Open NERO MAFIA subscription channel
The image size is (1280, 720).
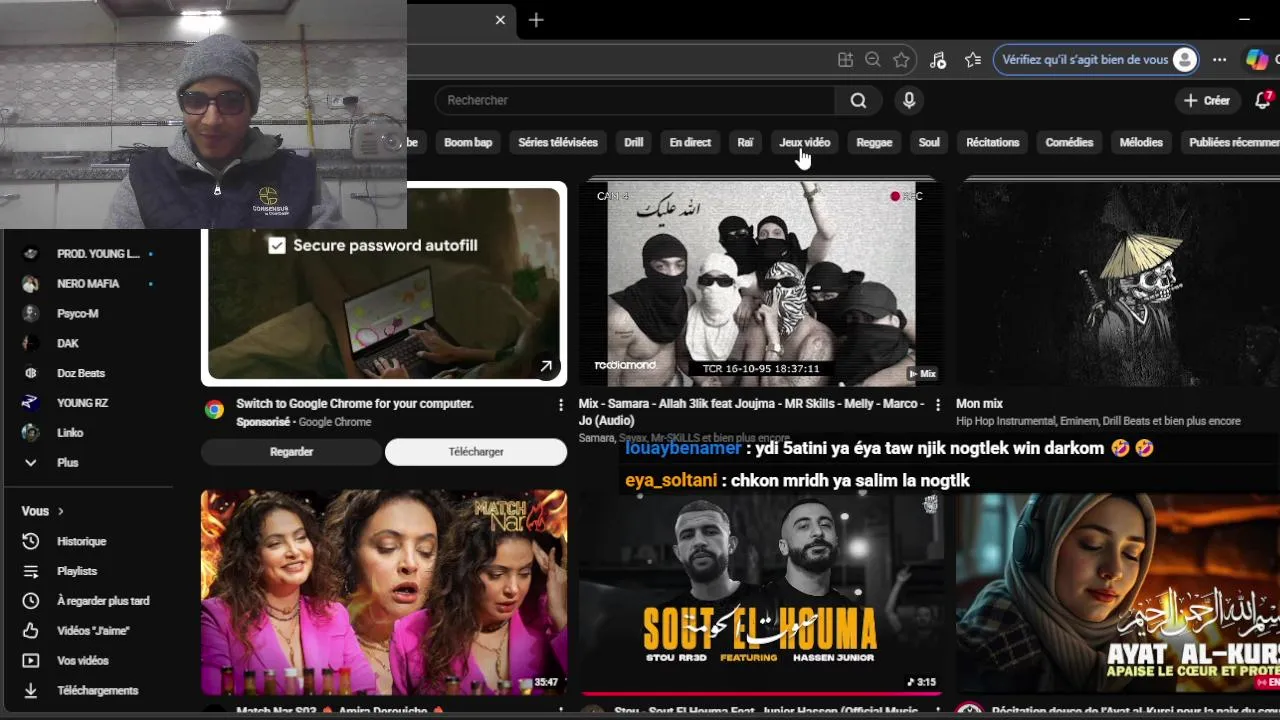point(88,284)
